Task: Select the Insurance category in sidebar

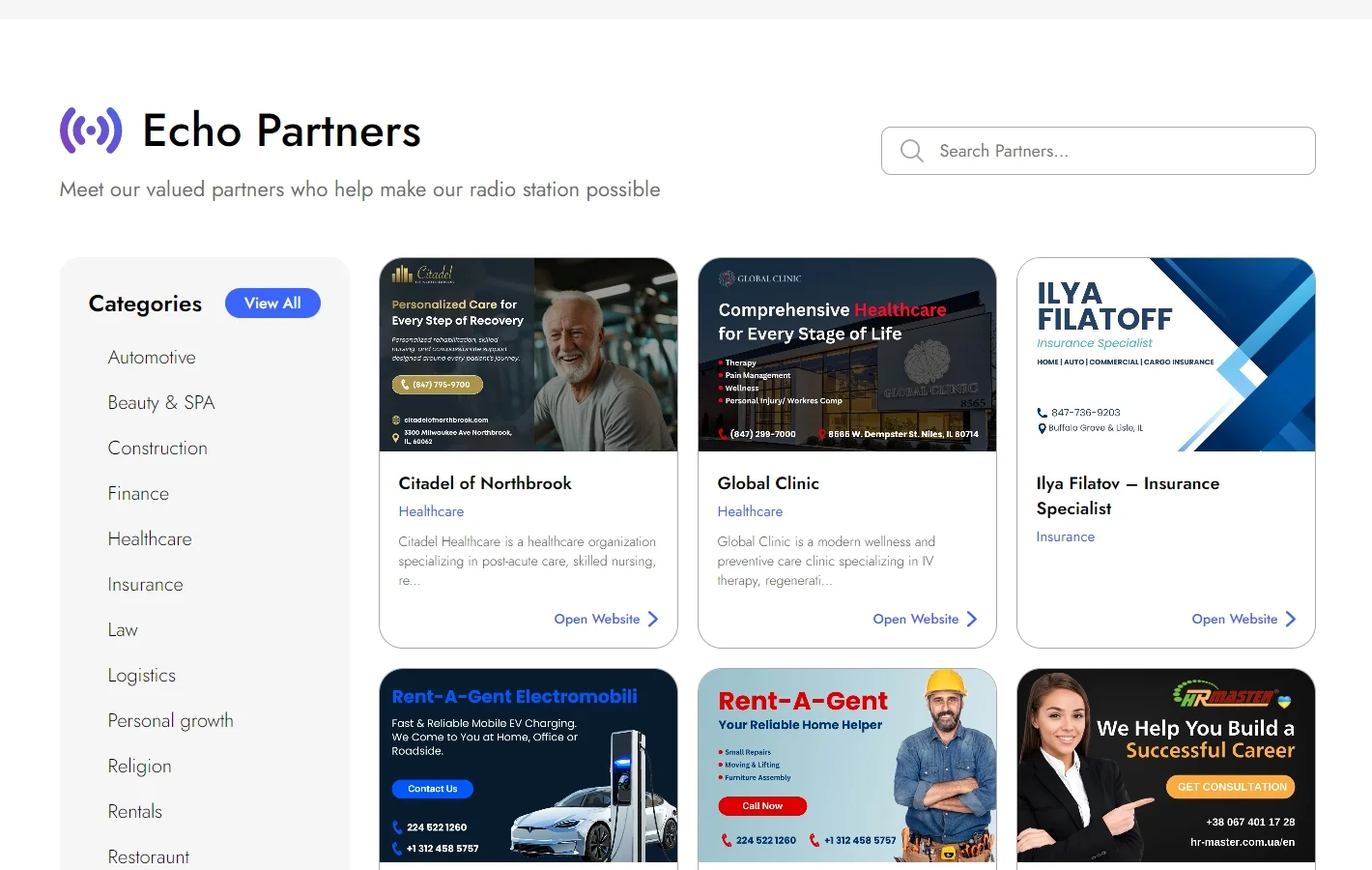Action: (145, 585)
